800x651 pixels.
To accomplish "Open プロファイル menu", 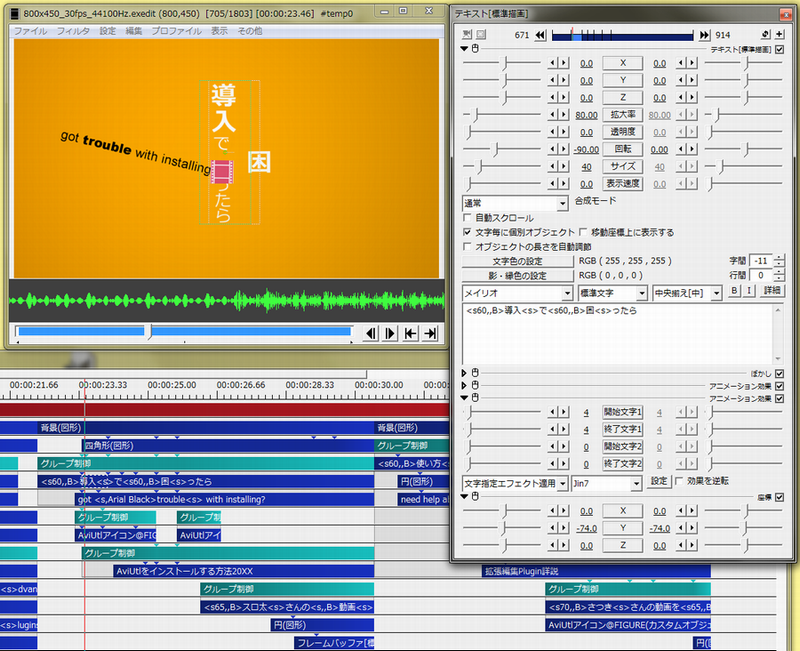I will pyautogui.click(x=177, y=31).
